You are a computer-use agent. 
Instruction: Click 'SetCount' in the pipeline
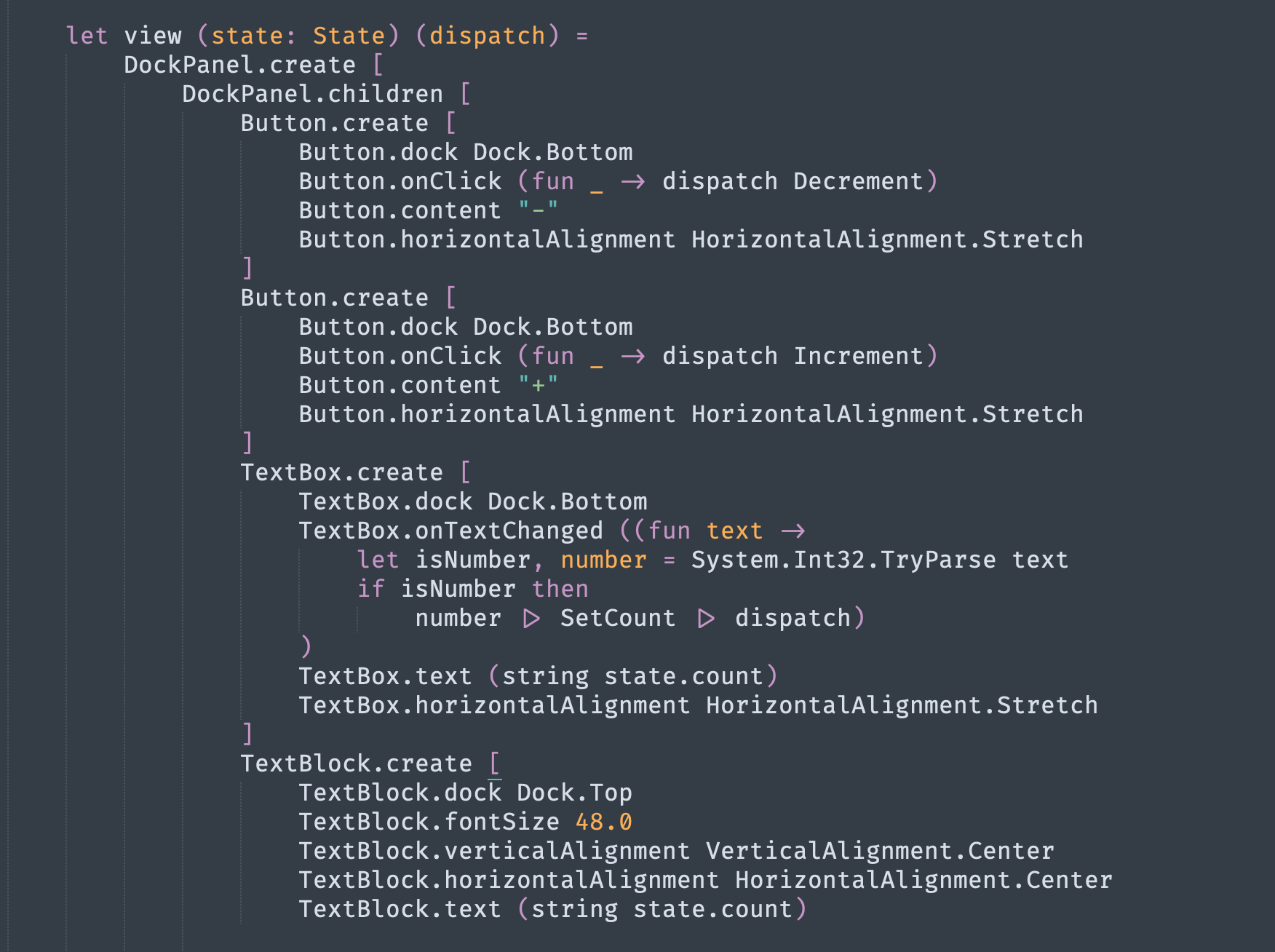(618, 618)
